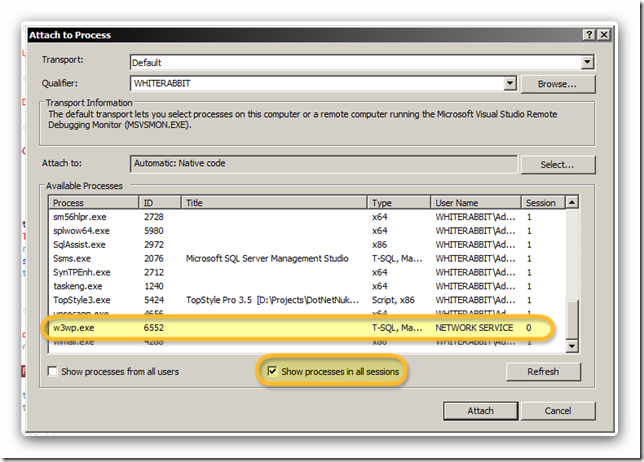This screenshot has height=462, width=644.
Task: Select the w3wp.exe process row
Action: coord(75,328)
